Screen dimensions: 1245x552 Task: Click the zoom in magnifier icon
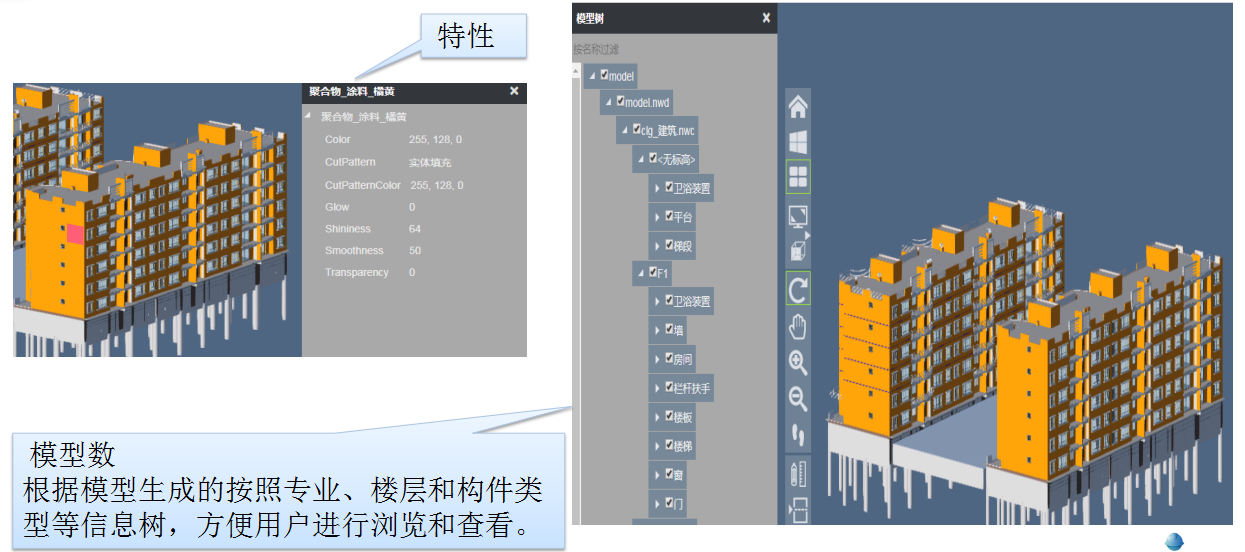pos(798,363)
